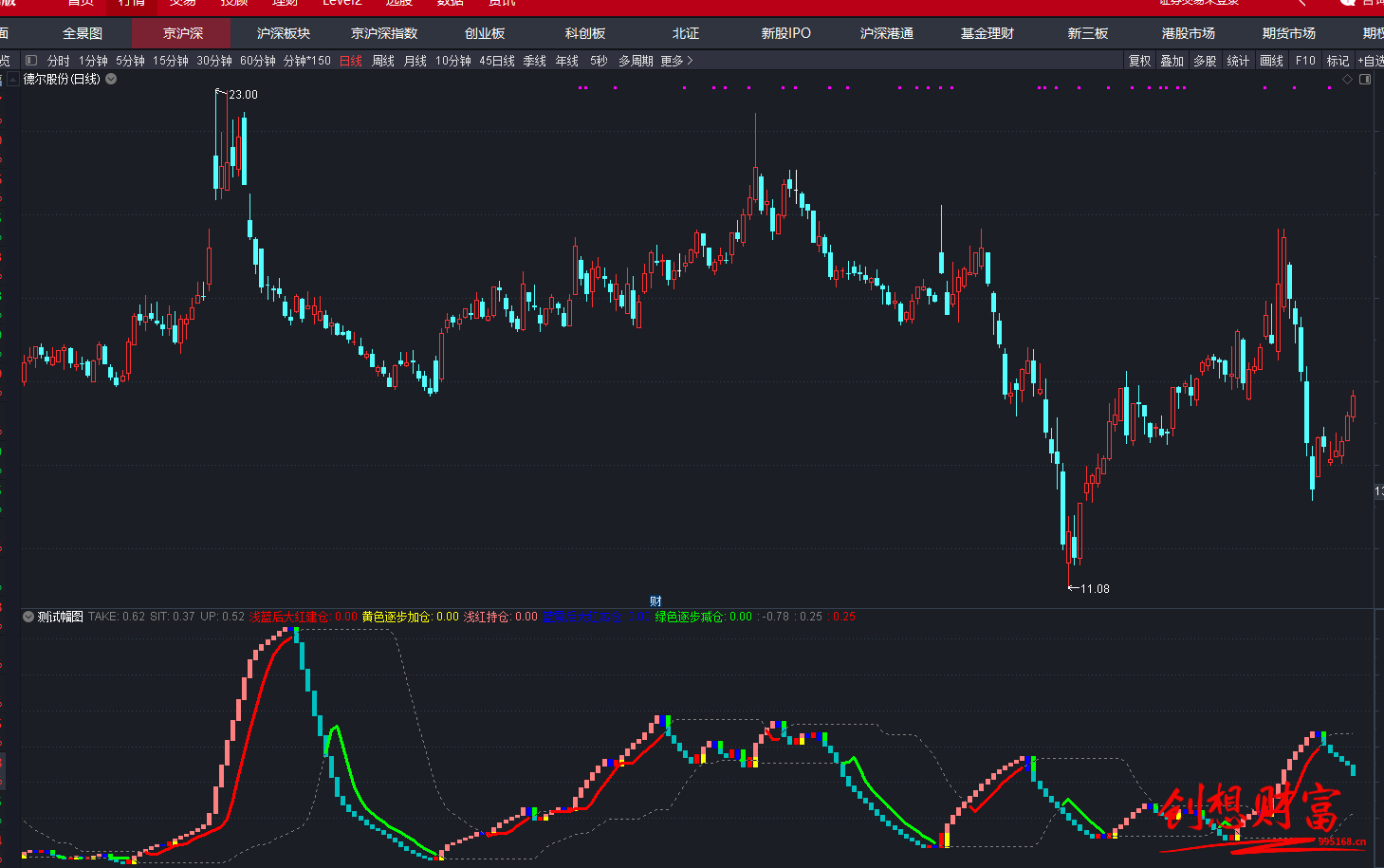Viewport: 1384px width, 868px height.
Task: Open the 科创板 tab
Action: coord(585,33)
